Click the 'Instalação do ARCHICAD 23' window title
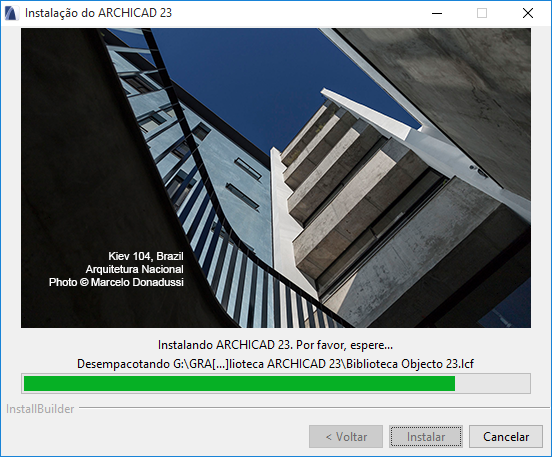Screen dimensions: 552x457 (x=99, y=13)
